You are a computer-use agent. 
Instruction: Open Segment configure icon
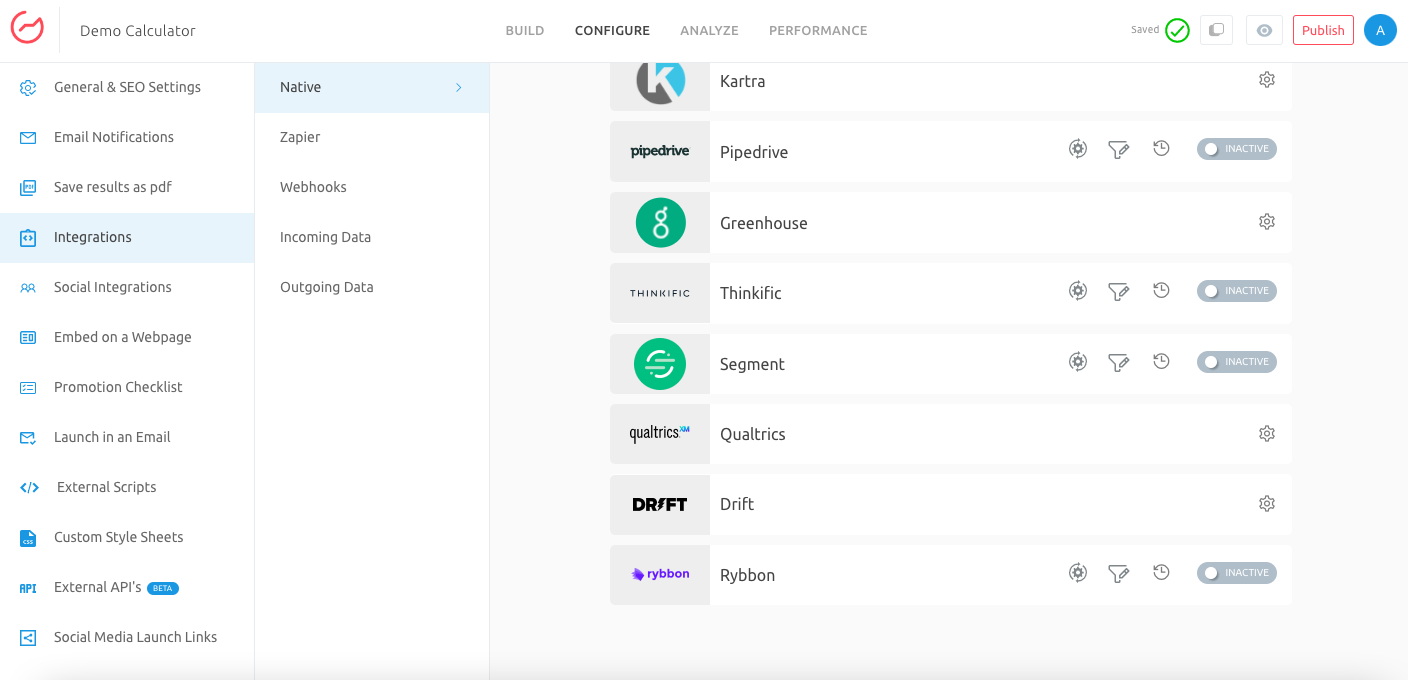[x=1078, y=362]
